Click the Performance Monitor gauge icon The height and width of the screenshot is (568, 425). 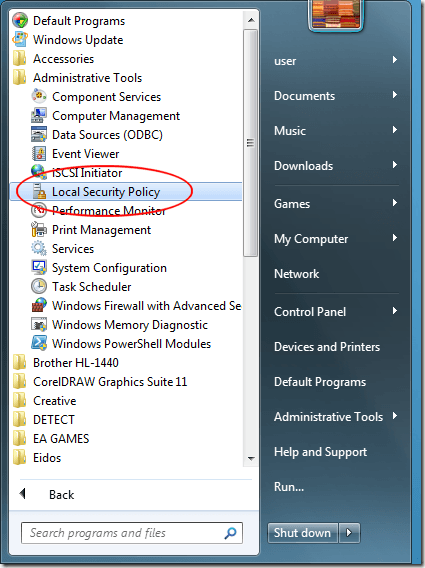click(39, 210)
